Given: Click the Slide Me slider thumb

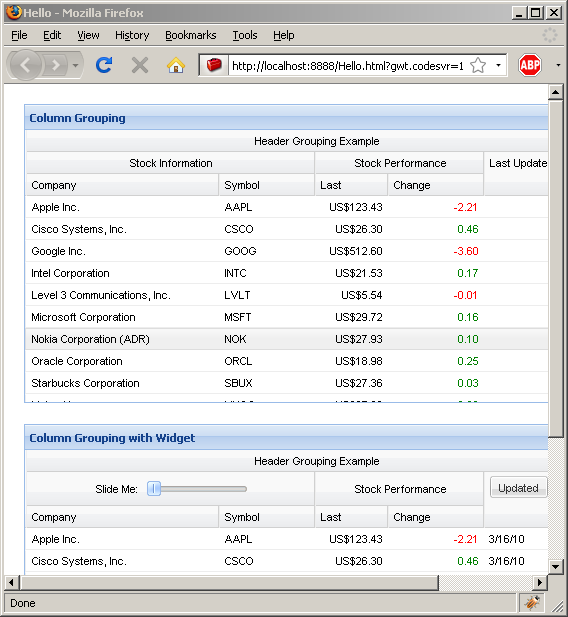Looking at the screenshot, I should click(x=154, y=489).
